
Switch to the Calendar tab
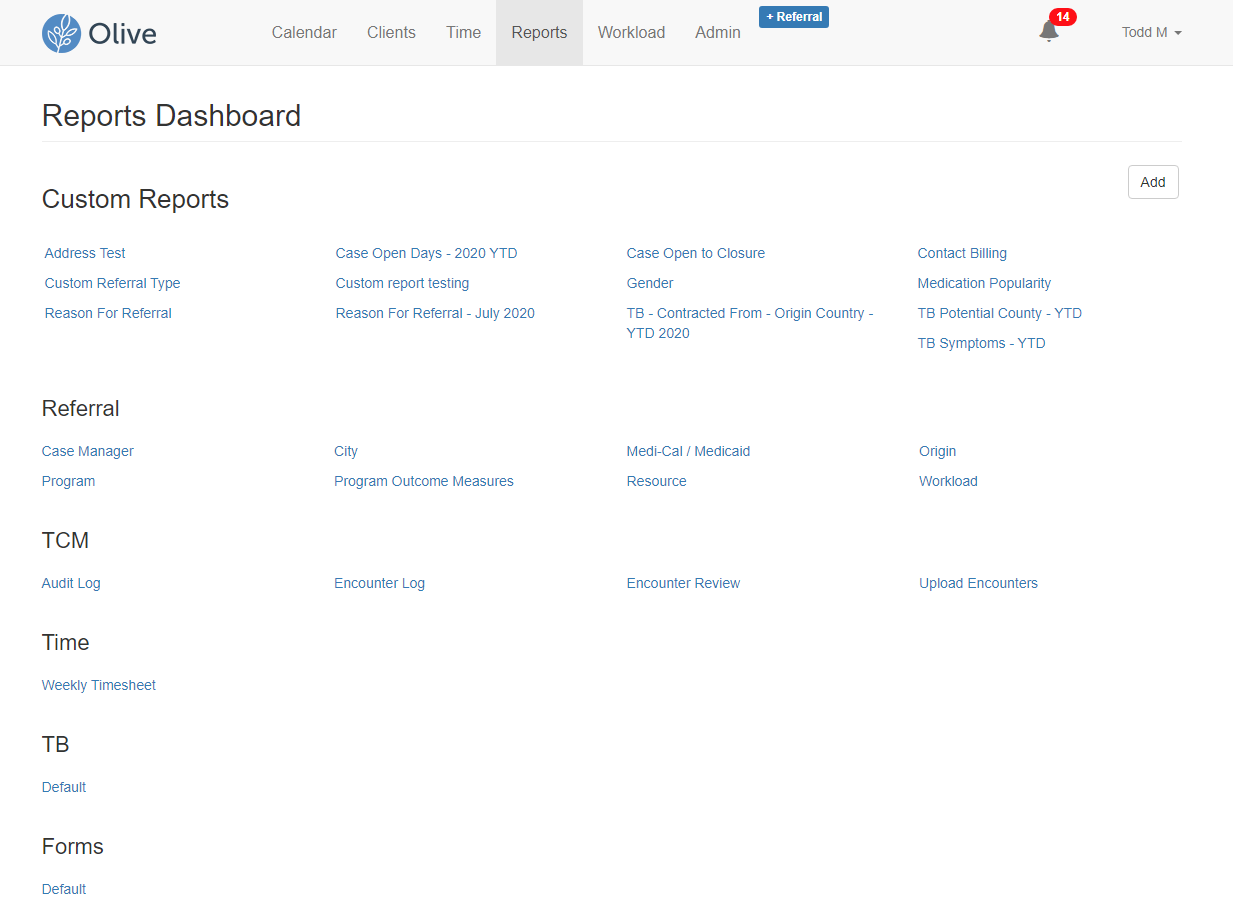pyautogui.click(x=304, y=32)
